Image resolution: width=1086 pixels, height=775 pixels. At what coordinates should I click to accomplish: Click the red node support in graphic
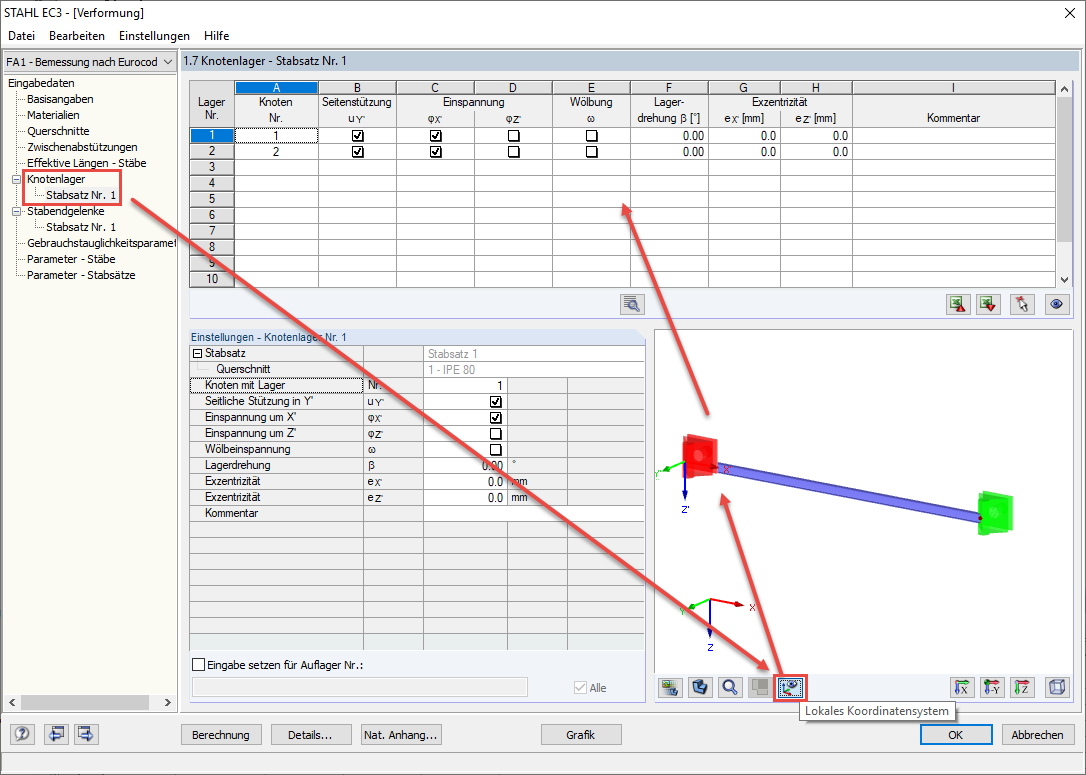click(700, 455)
